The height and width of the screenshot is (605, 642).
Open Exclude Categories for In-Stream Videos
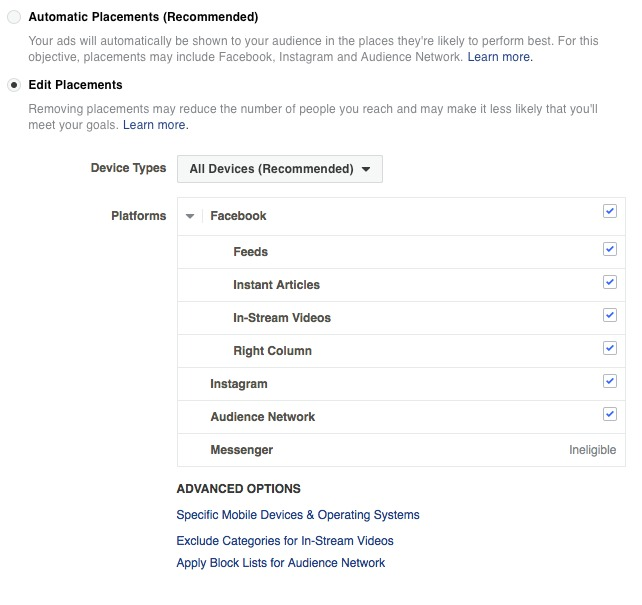tap(285, 541)
